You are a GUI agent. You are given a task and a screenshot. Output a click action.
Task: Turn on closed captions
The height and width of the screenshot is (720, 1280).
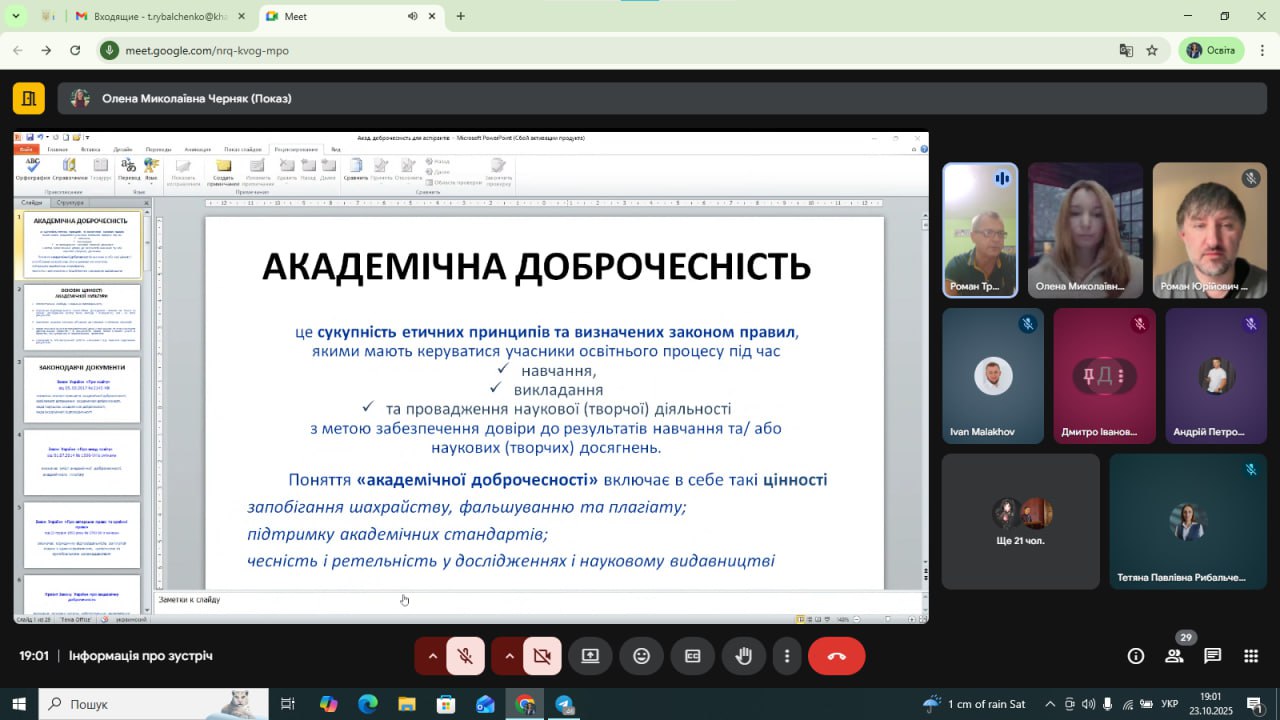tap(692, 656)
